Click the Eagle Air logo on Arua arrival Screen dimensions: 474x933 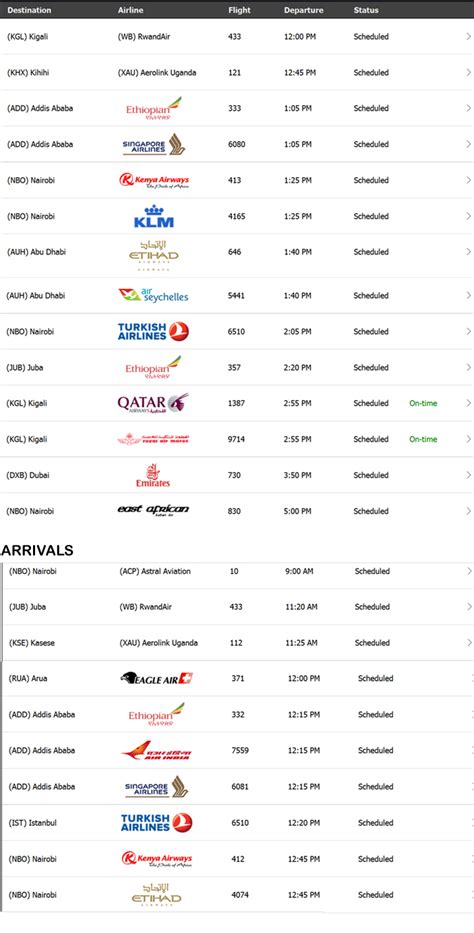156,678
